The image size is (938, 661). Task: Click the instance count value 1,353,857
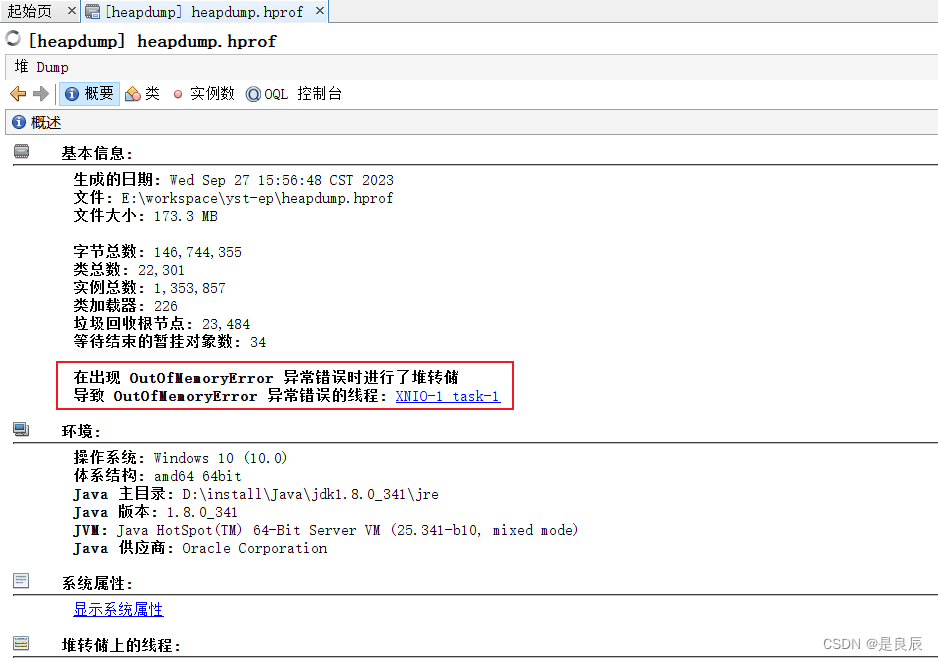[x=190, y=288]
